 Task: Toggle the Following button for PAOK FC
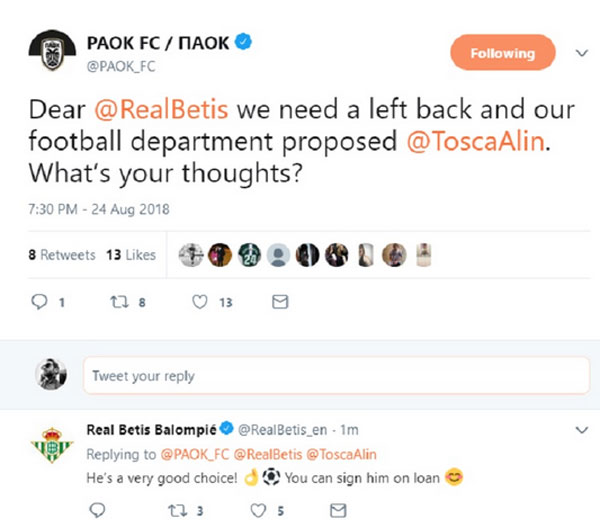501,53
